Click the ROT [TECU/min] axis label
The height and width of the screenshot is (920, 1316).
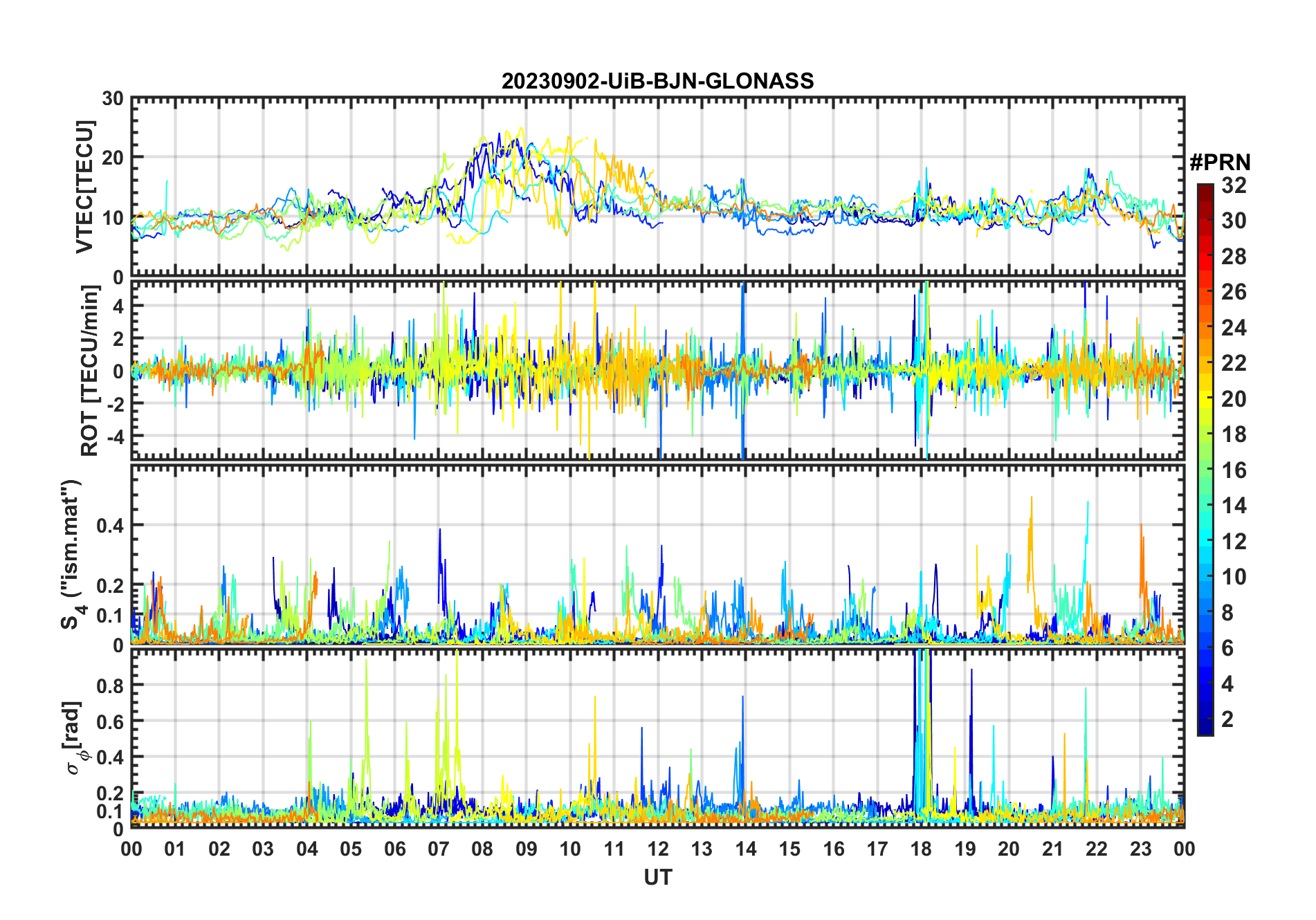89,371
